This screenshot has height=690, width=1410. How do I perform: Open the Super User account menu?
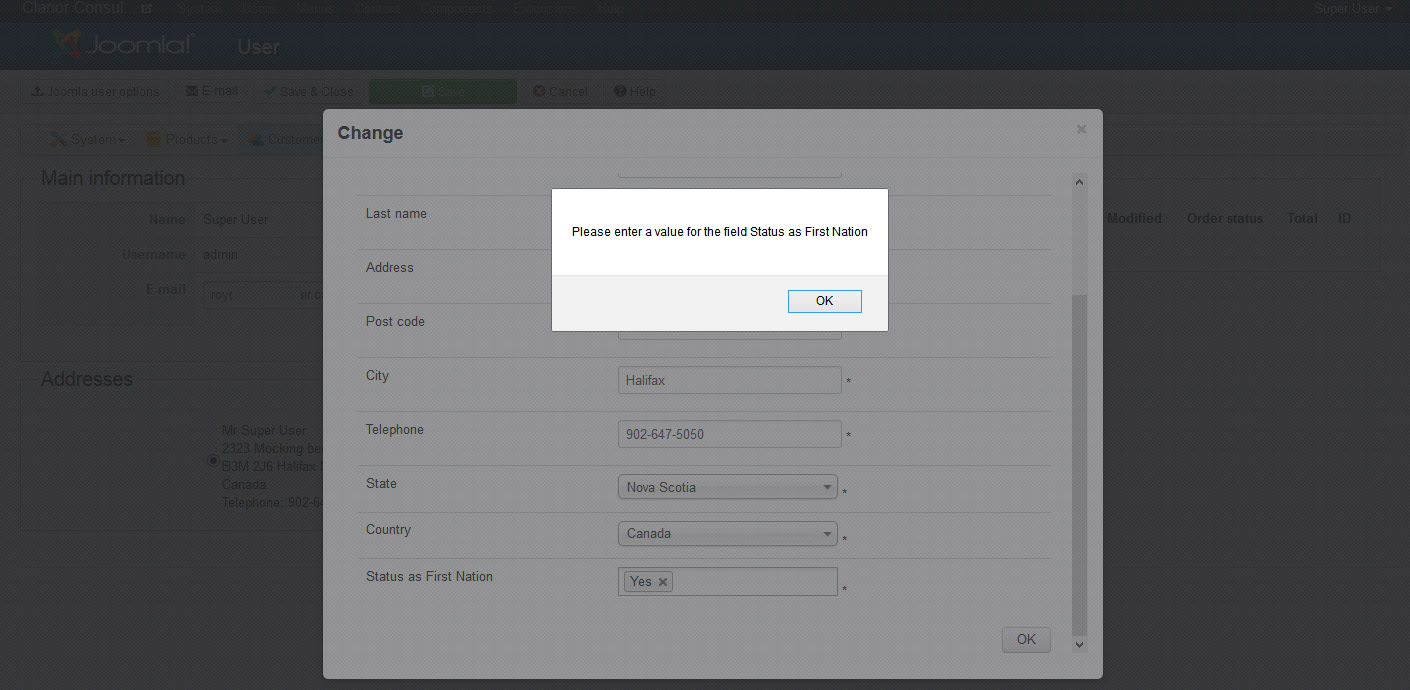1352,9
